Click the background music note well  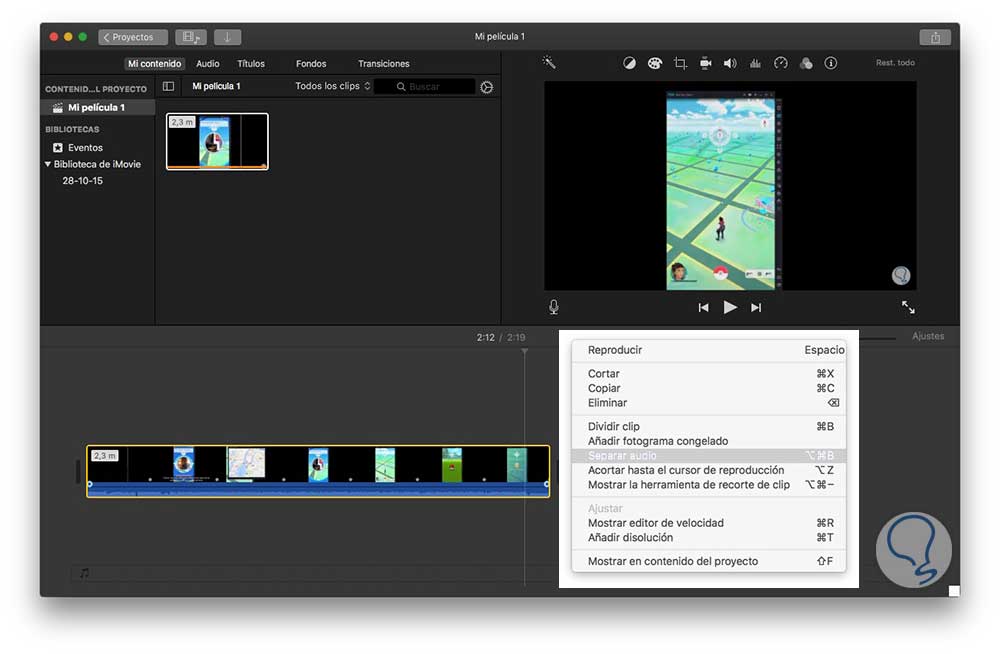[x=84, y=572]
